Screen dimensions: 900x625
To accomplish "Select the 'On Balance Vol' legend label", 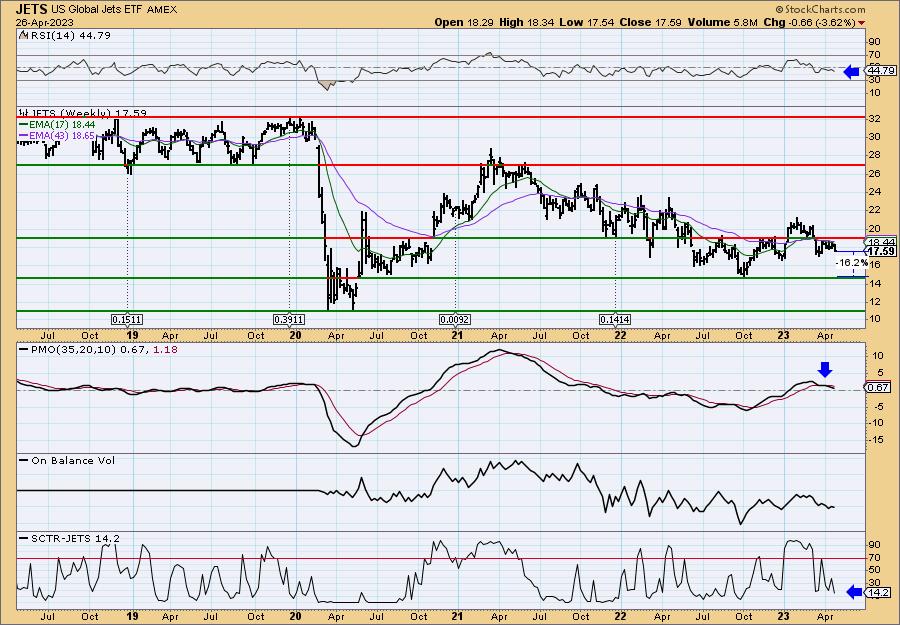I will [72, 460].
